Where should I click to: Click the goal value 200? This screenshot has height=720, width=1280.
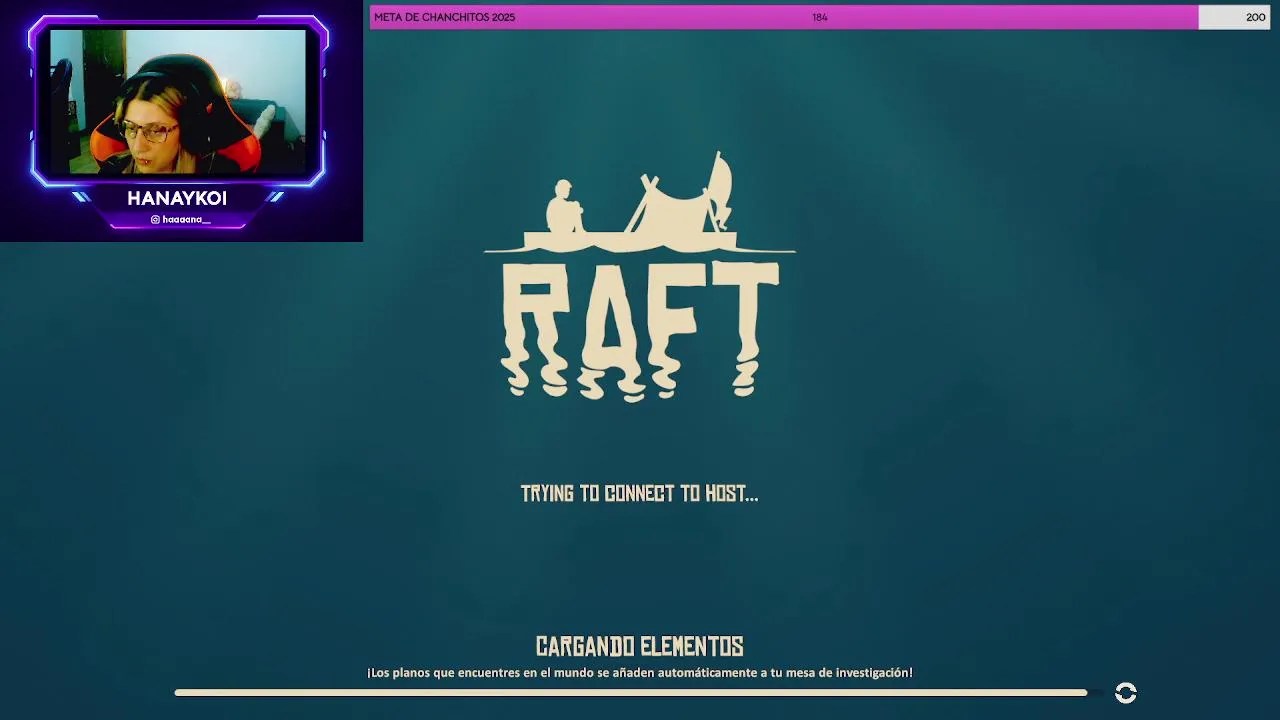[1256, 17]
